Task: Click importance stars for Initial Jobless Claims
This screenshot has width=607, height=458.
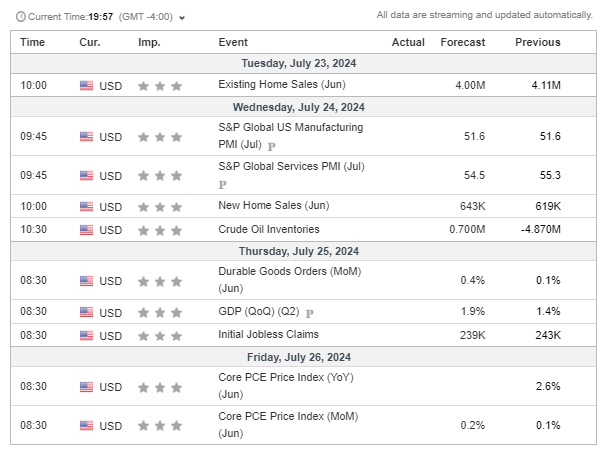Action: [x=160, y=336]
